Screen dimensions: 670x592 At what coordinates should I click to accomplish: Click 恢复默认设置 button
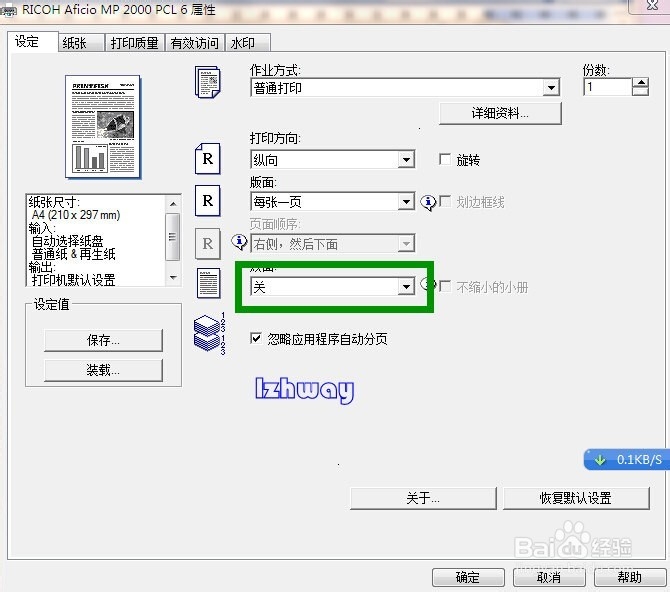pos(576,498)
